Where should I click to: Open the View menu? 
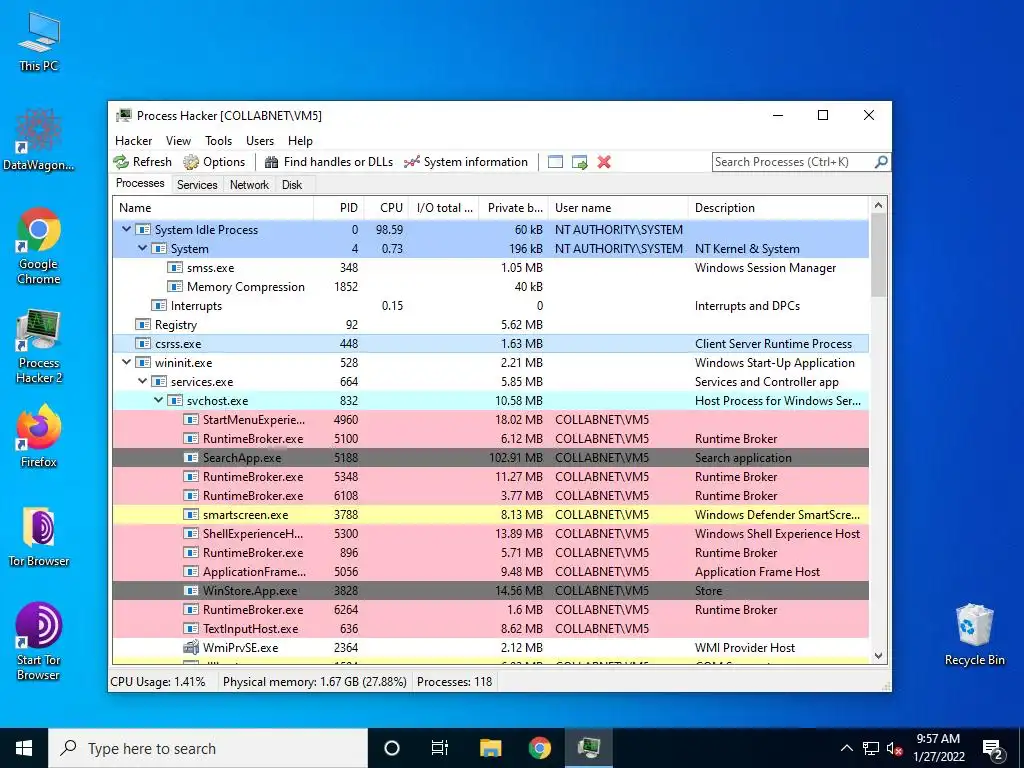coord(178,141)
